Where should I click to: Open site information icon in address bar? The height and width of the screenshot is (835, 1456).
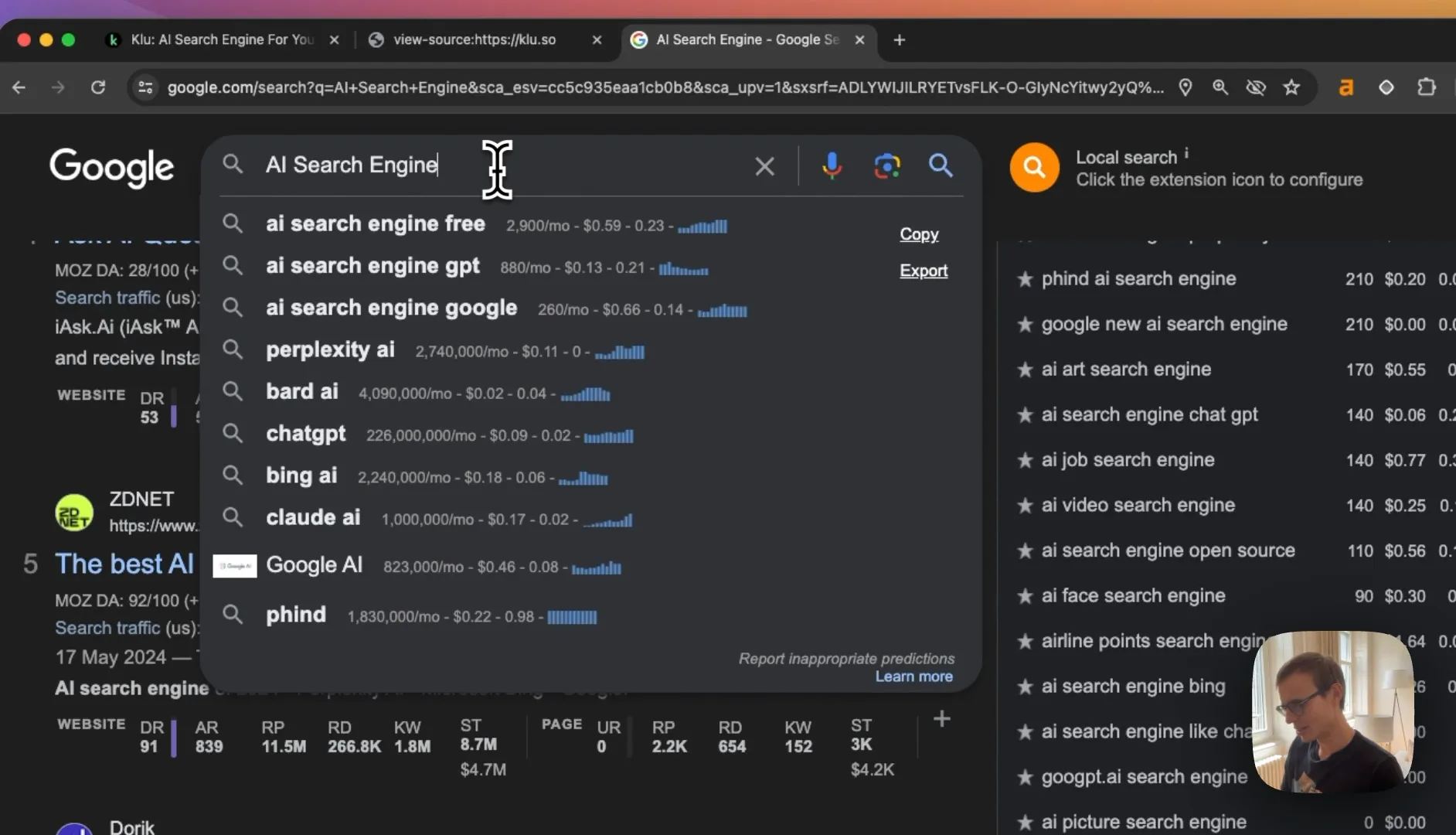point(145,87)
